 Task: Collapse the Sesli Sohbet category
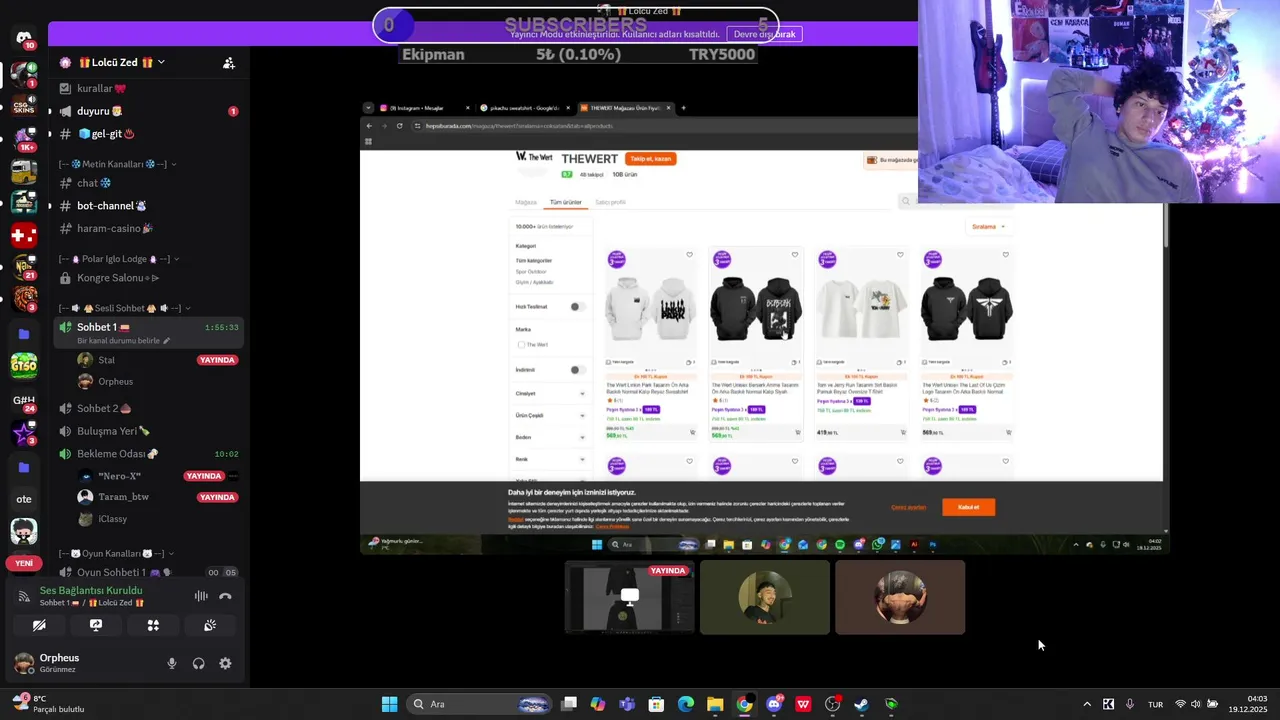(x=125, y=308)
